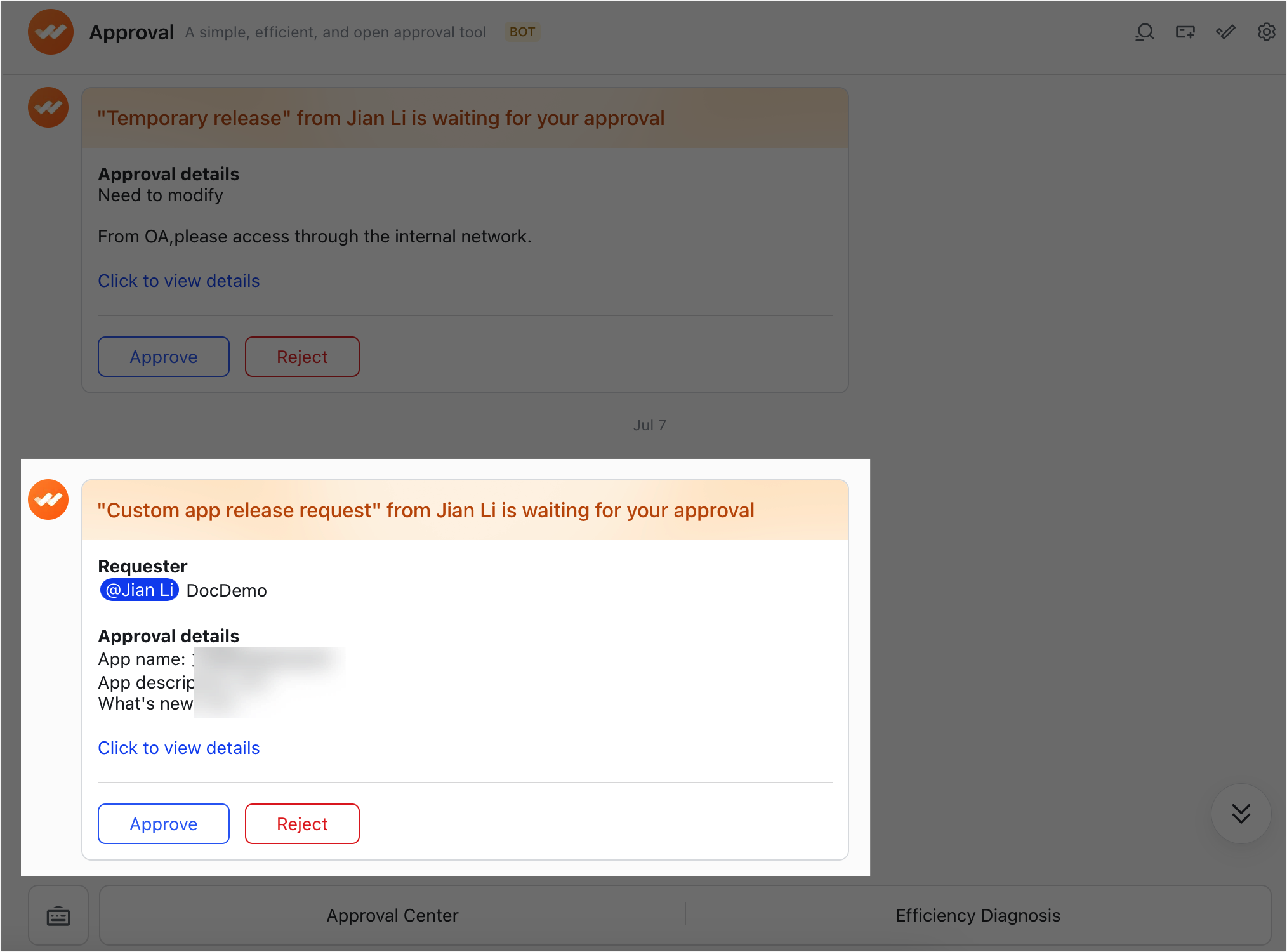Click the bot avatar beside Custom app release message

48,499
